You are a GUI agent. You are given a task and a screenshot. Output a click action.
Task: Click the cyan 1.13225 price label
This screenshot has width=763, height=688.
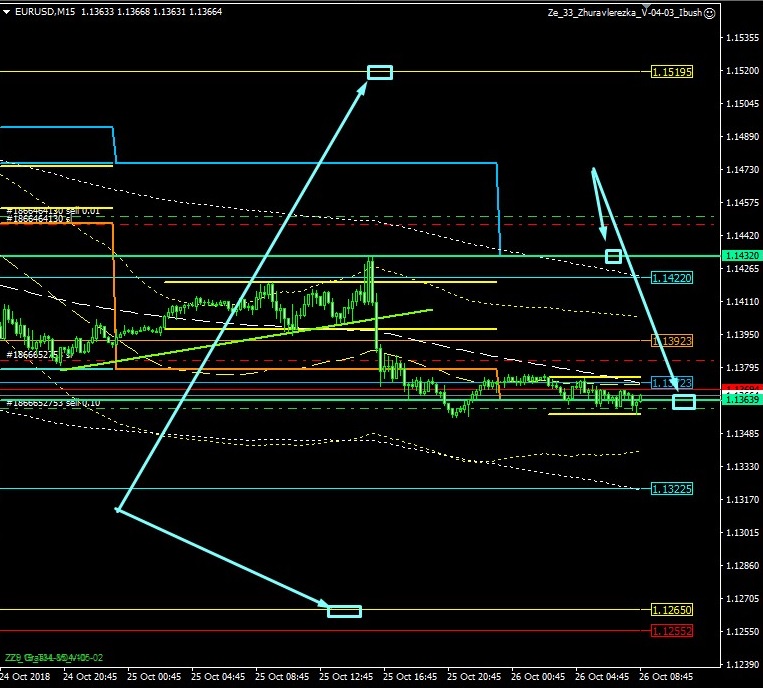click(x=672, y=489)
